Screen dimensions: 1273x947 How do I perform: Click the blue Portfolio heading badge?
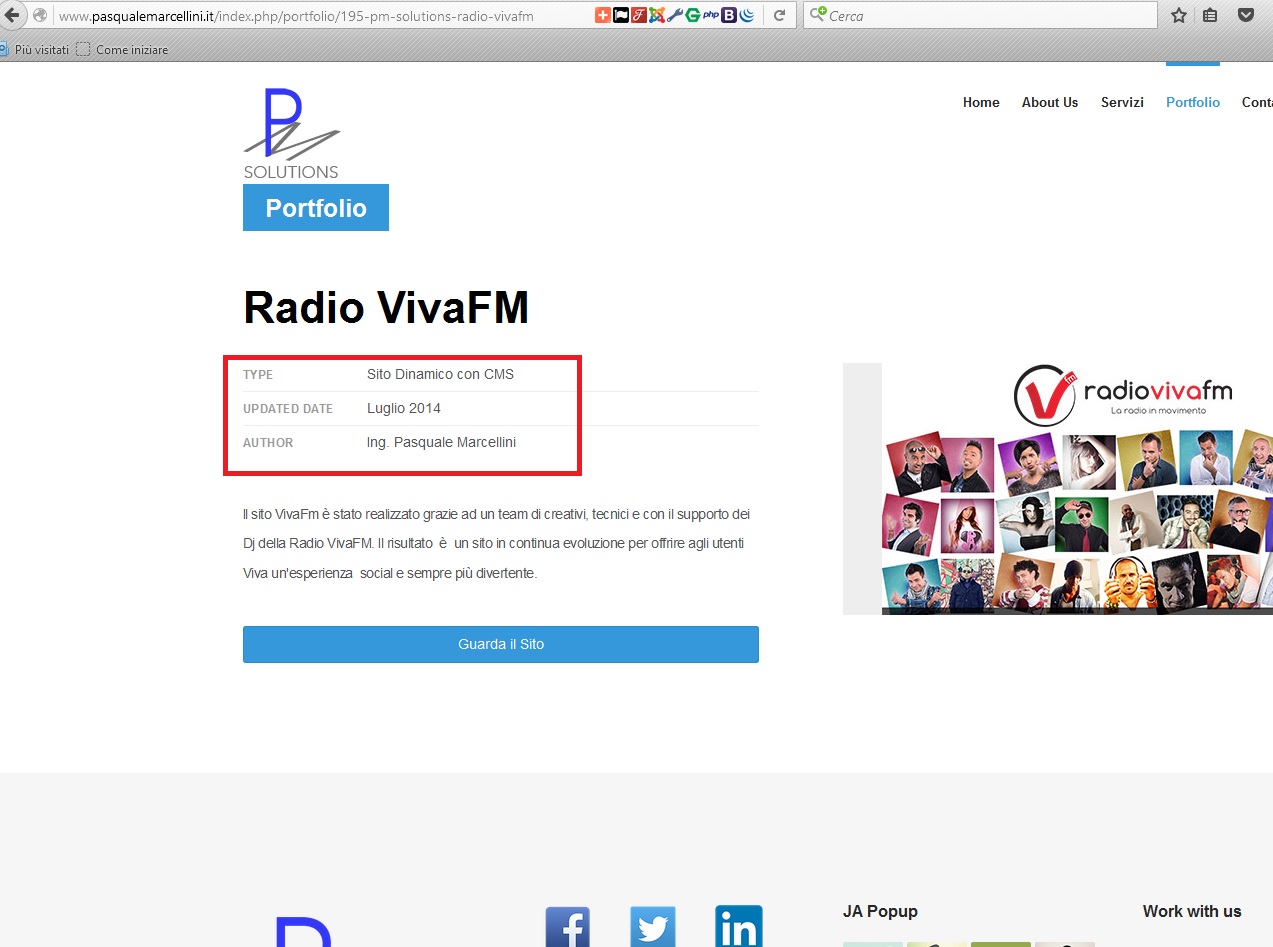click(316, 208)
